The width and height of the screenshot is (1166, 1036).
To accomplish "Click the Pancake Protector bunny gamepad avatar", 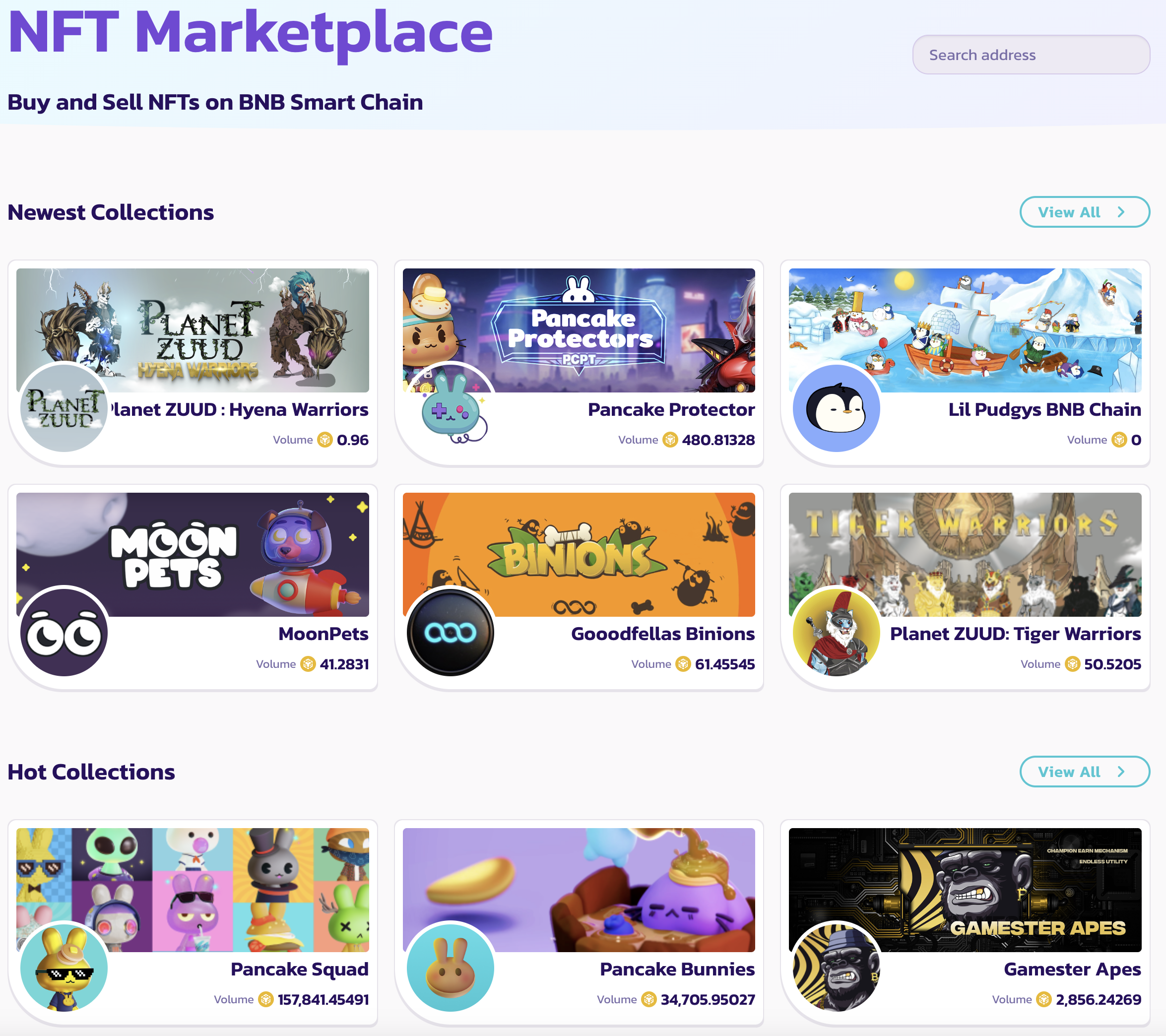I will coord(450,408).
